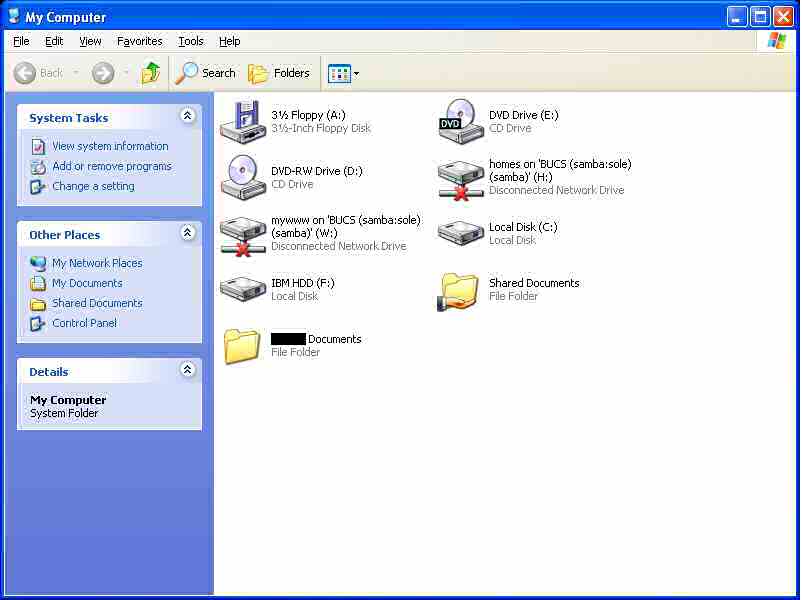Click the Add or remove programs icon
Image resolution: width=802 pixels, height=600 pixels.
tap(38, 167)
